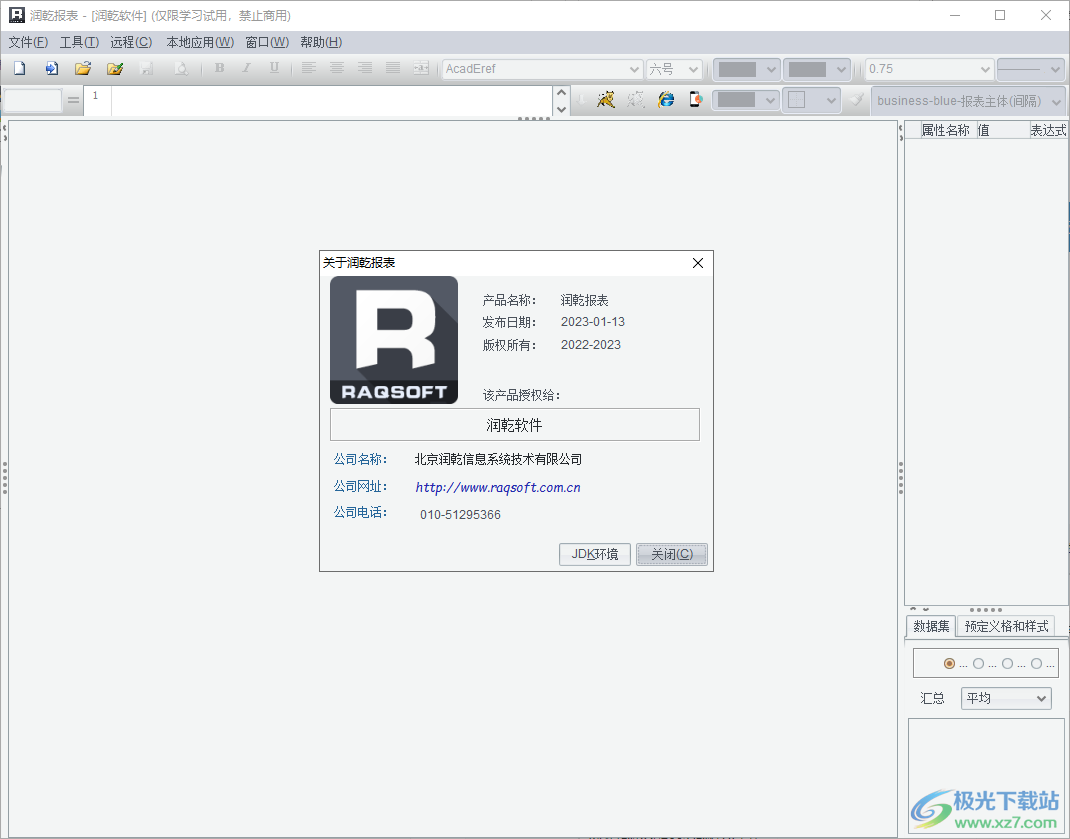The height and width of the screenshot is (839, 1070).
Task: Click the JDK环境 button
Action: pyautogui.click(x=594, y=554)
